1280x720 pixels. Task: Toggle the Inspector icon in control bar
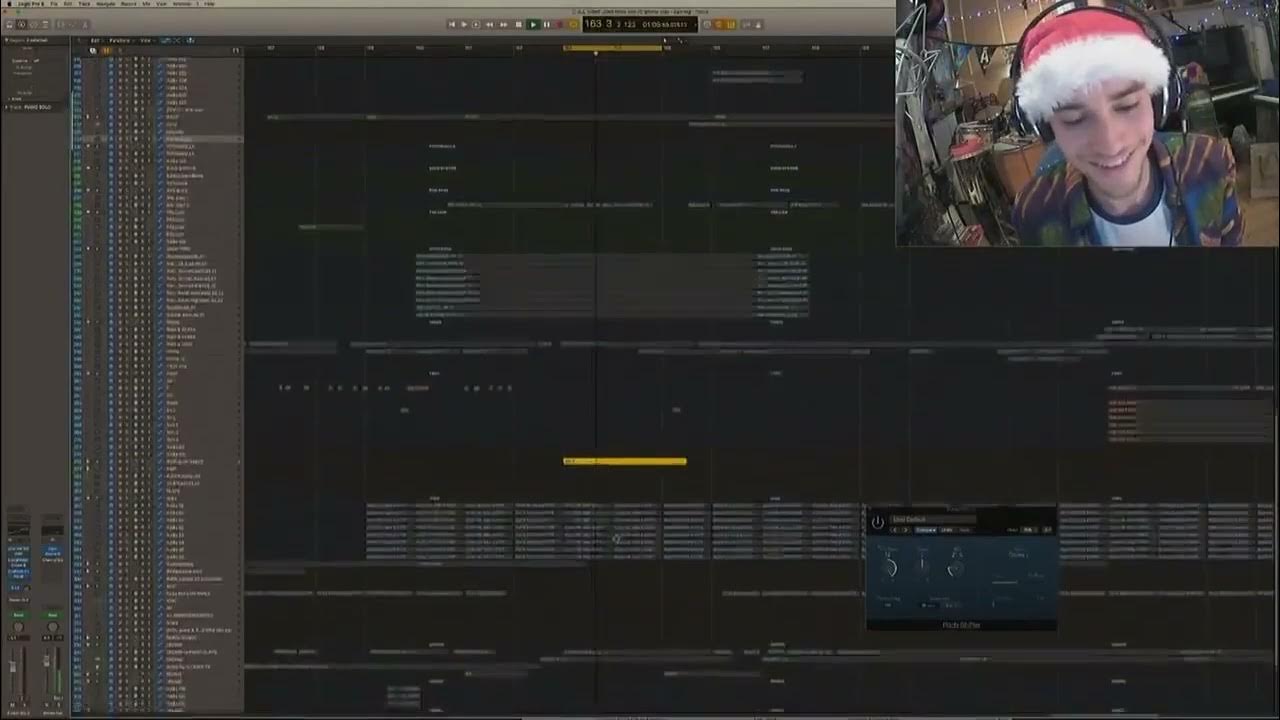pyautogui.click(x=22, y=24)
